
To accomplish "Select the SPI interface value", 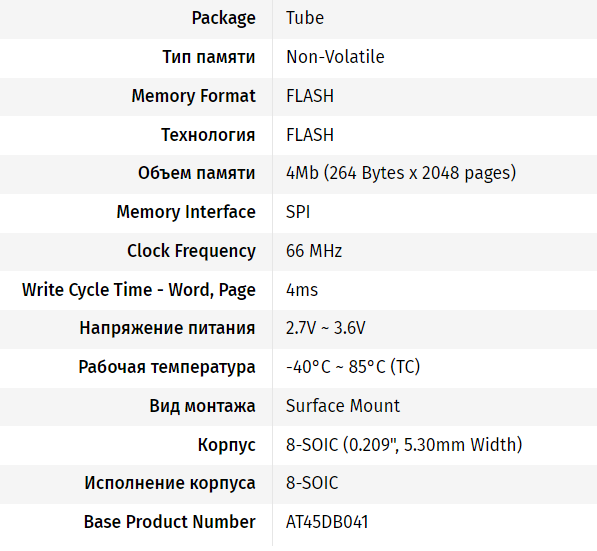I will coord(298,212).
